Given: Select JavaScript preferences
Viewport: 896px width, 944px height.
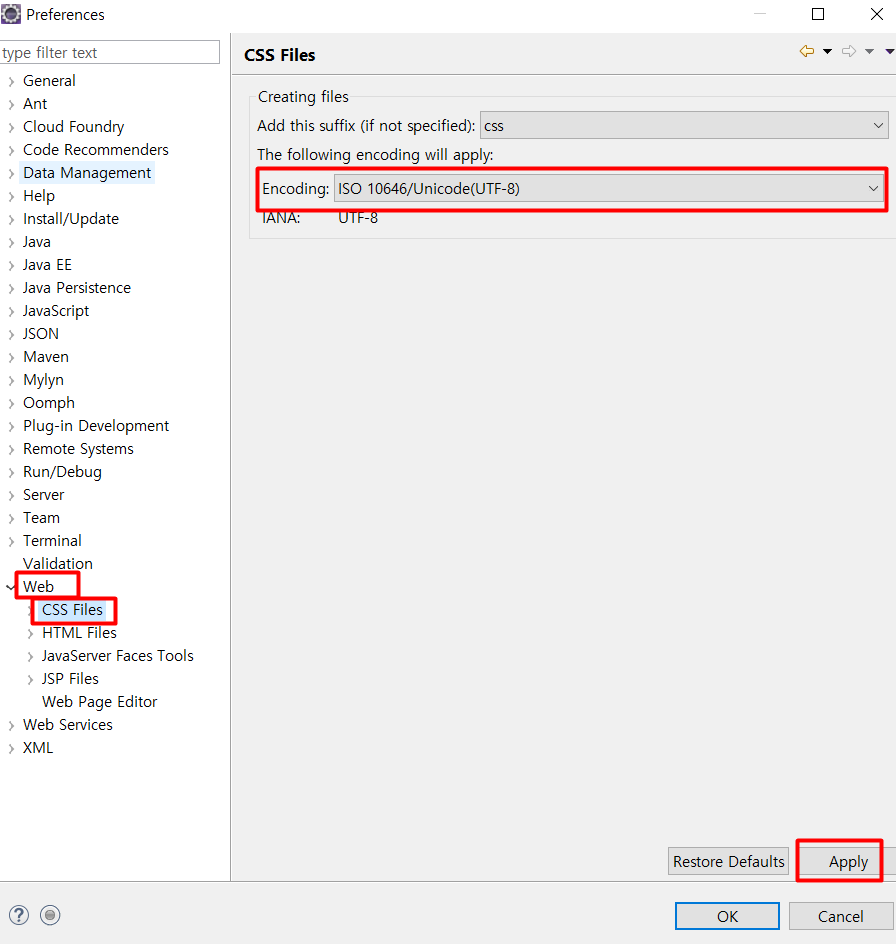Looking at the screenshot, I should coord(56,311).
